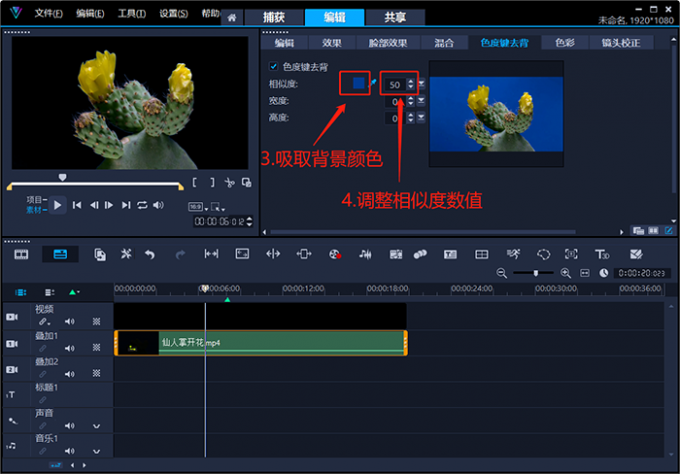Click the blue chroma key color swatch
The width and height of the screenshot is (680, 474).
pyautogui.click(x=358, y=83)
